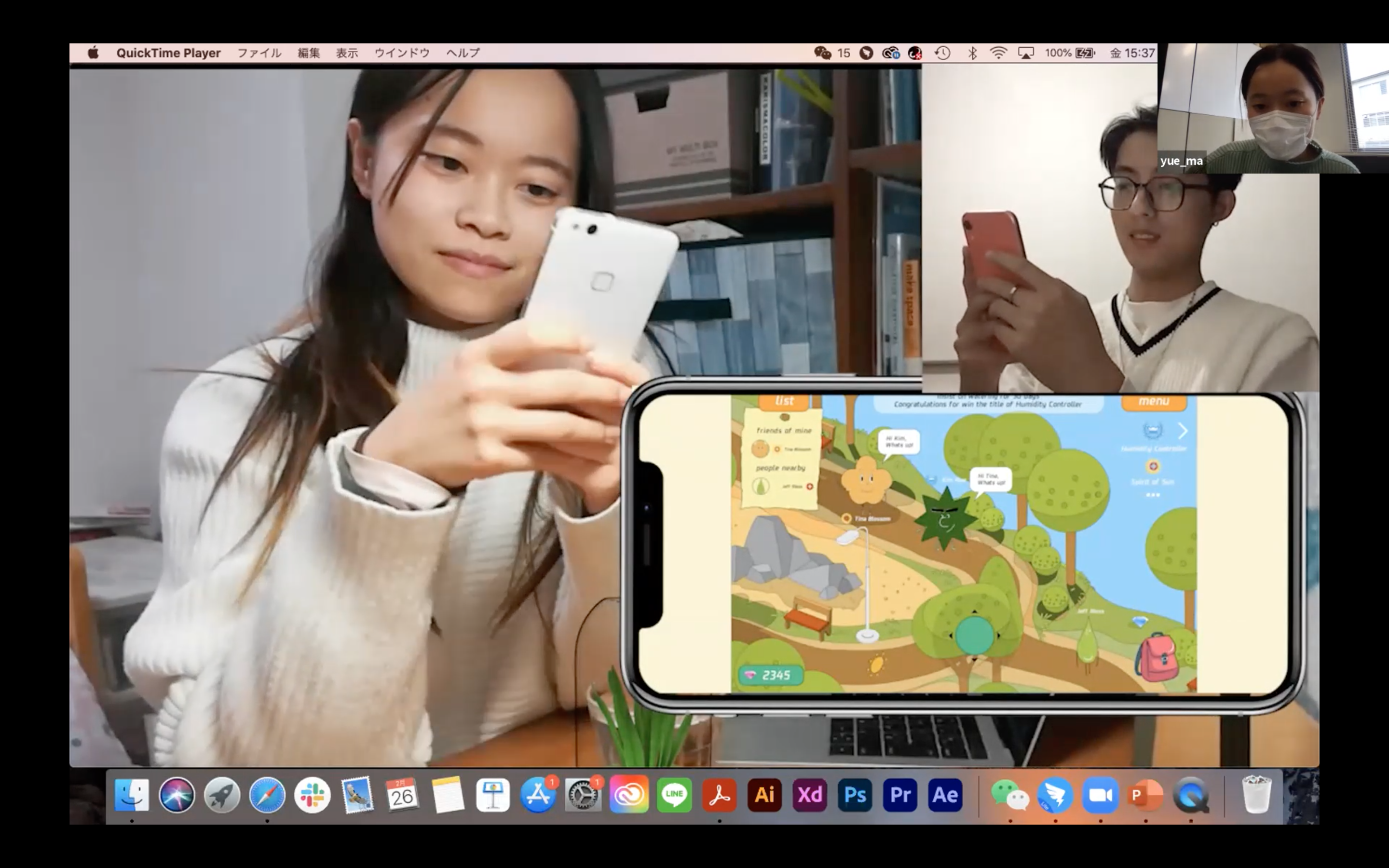Open Adobe Creative Cloud from the Dock

coord(629,795)
